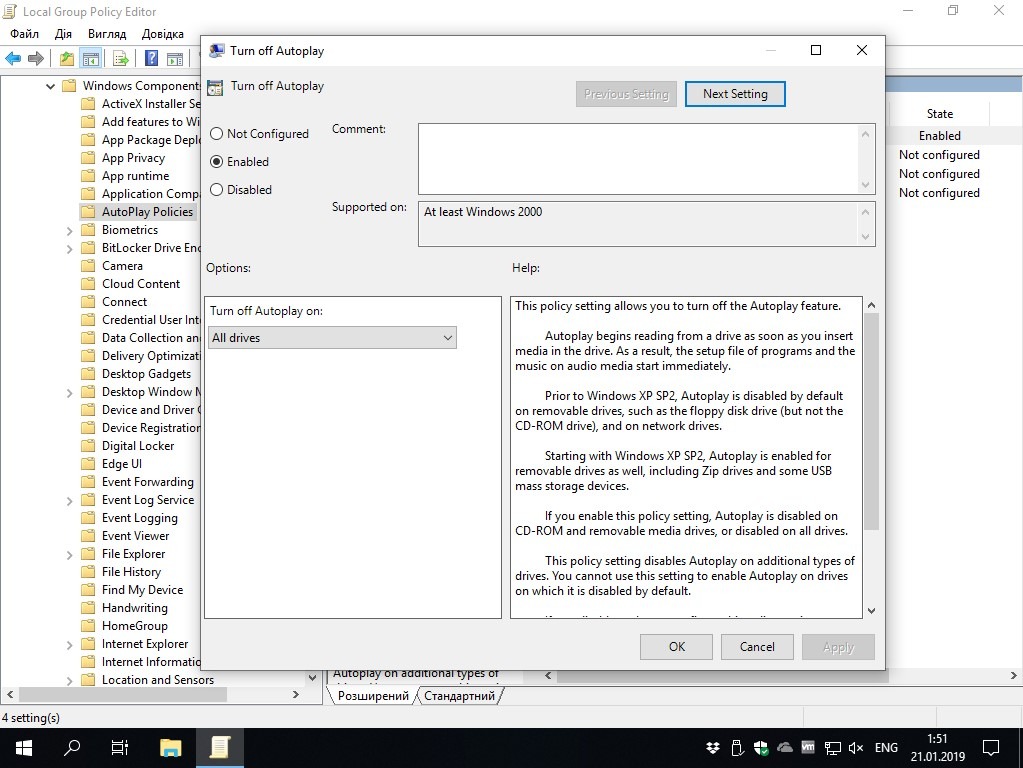
Task: Open the Дія menu
Action: click(x=63, y=34)
